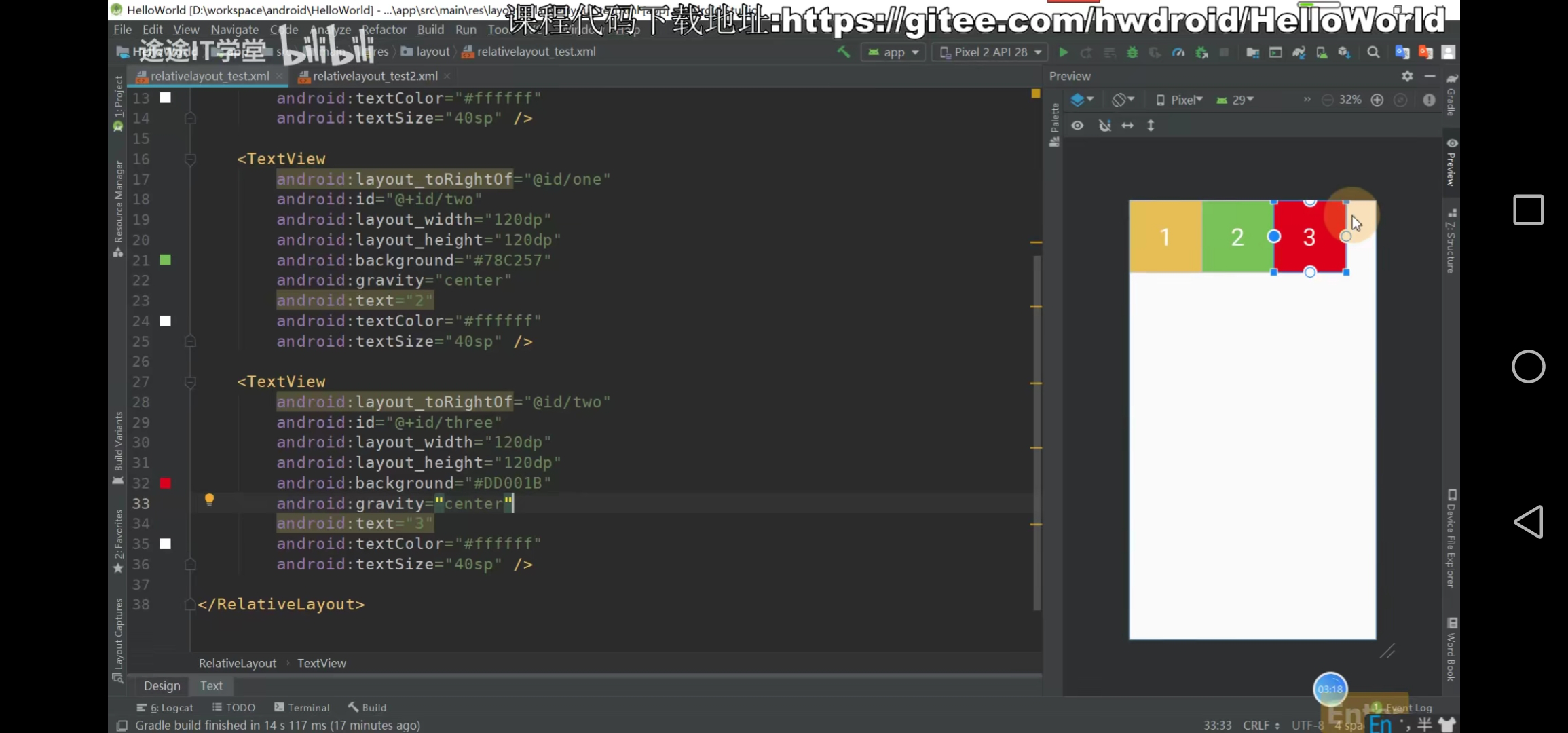Viewport: 1568px width, 733px height.
Task: Open the Pixel 2 API 28 device dropdown
Action: 990,52
